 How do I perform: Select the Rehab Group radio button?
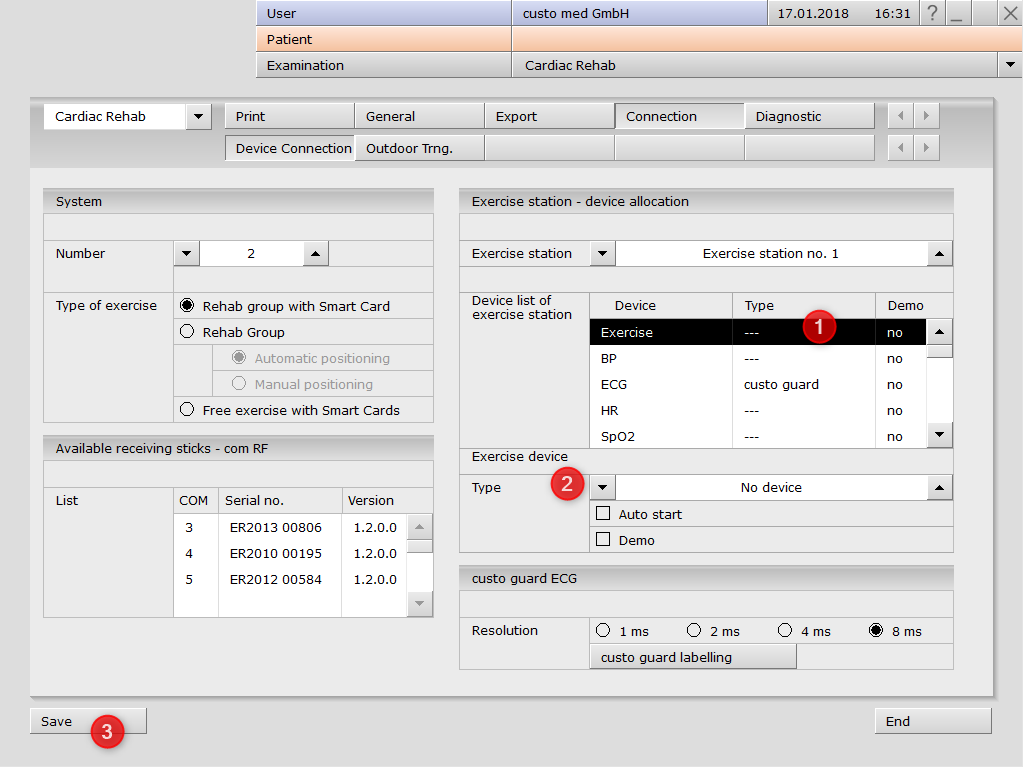[187, 332]
